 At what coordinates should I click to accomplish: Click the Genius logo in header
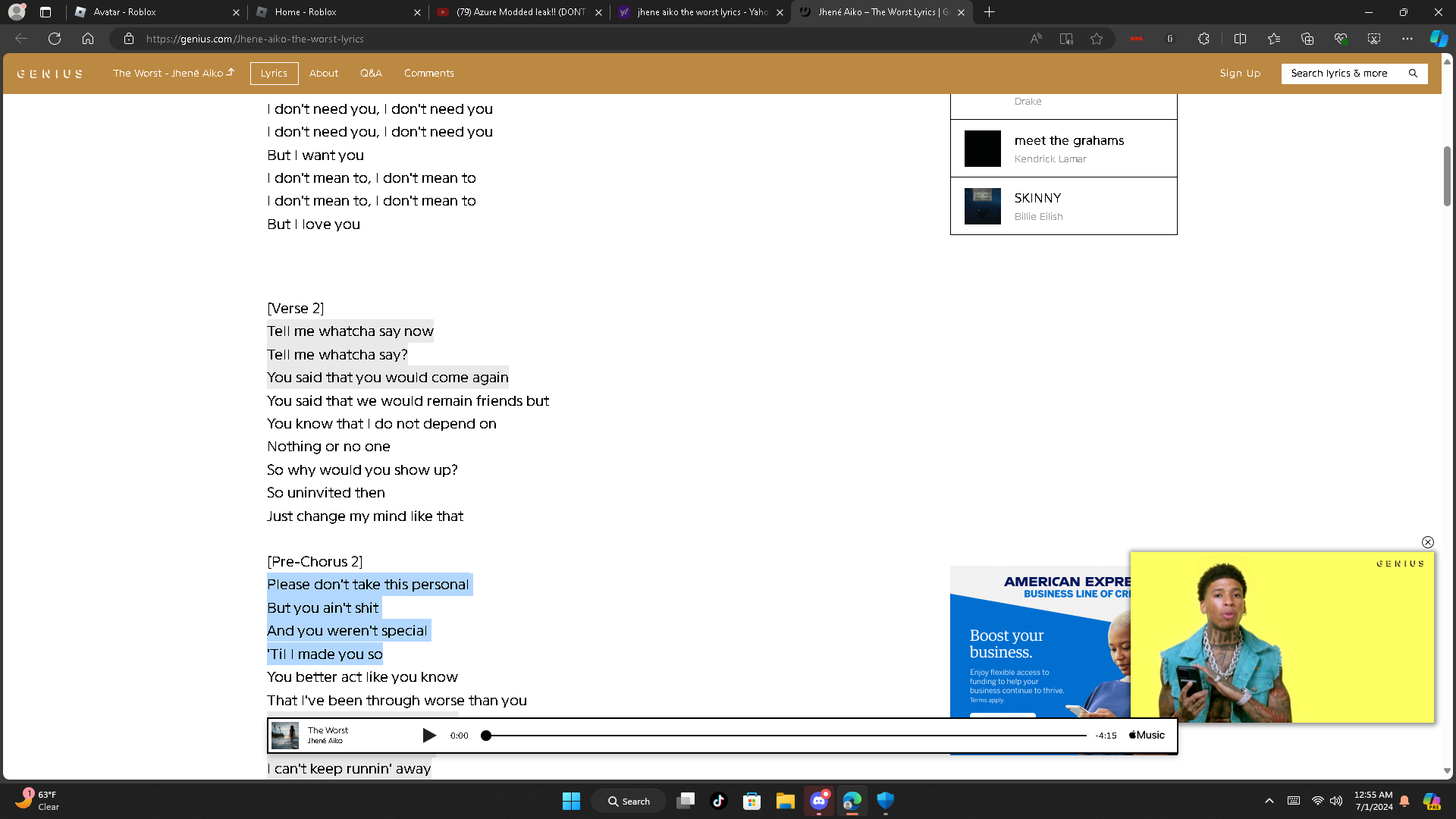49,74
